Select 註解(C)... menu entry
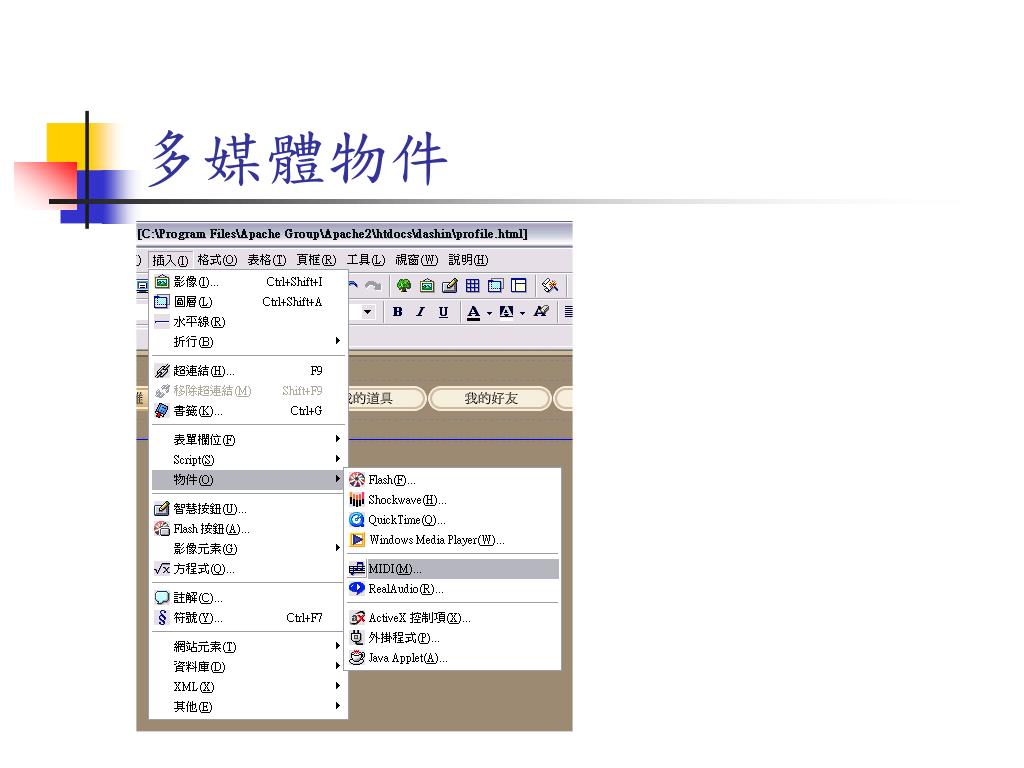 coord(248,598)
